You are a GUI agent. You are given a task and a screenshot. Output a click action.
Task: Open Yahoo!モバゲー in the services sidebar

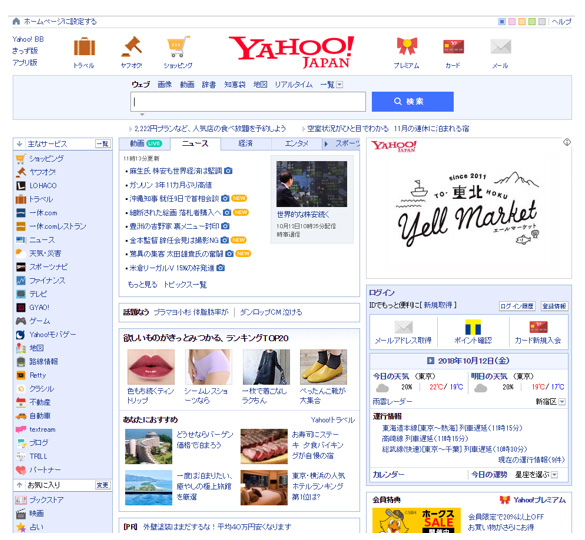pyautogui.click(x=52, y=334)
